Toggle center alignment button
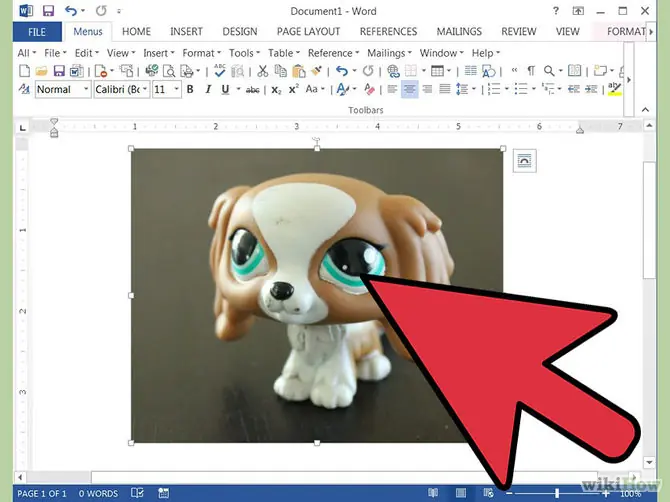The width and height of the screenshot is (670, 502). (x=409, y=89)
